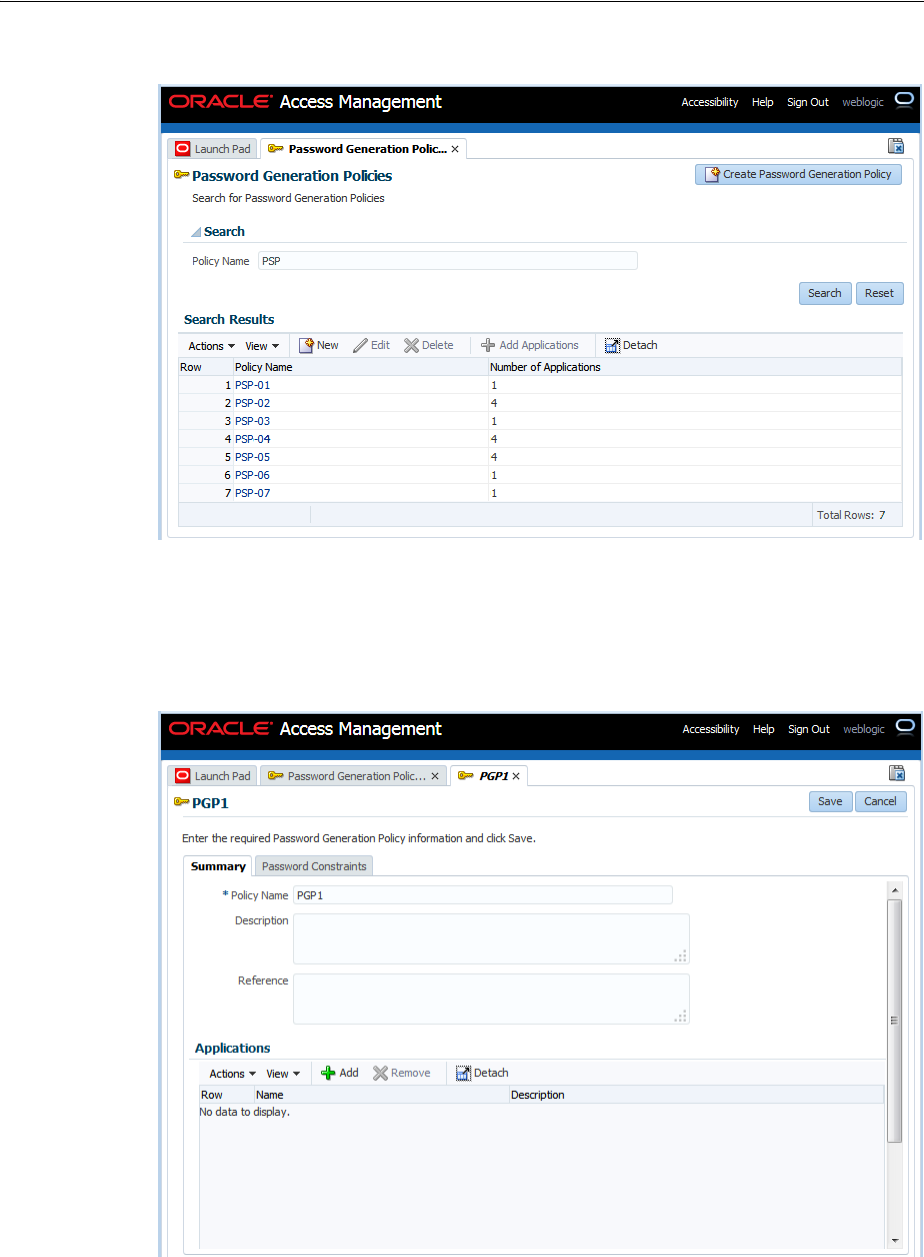Click scrollbar down arrow in PGP1 form

tap(895, 1241)
